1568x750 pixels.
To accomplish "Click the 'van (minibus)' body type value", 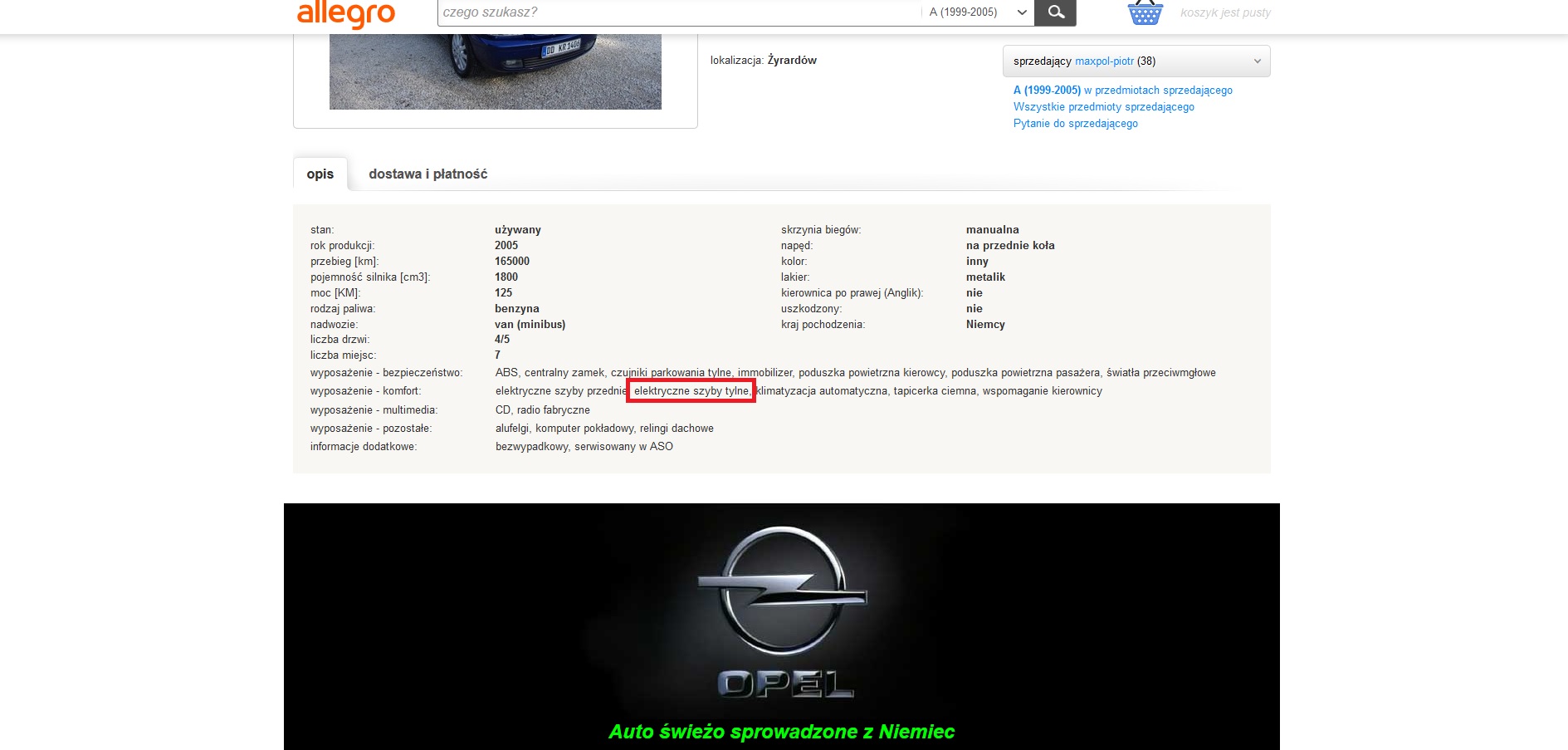I will pos(530,325).
